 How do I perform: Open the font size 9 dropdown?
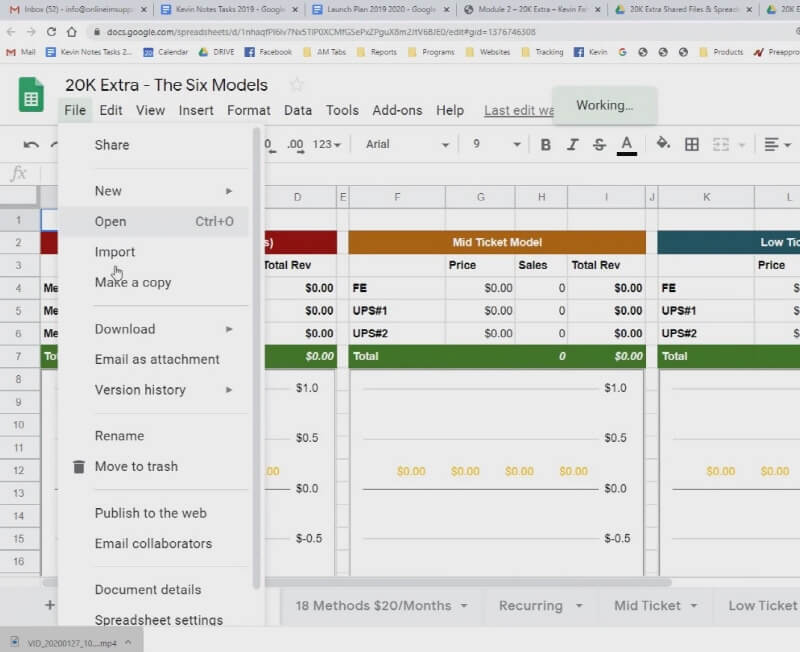(495, 145)
